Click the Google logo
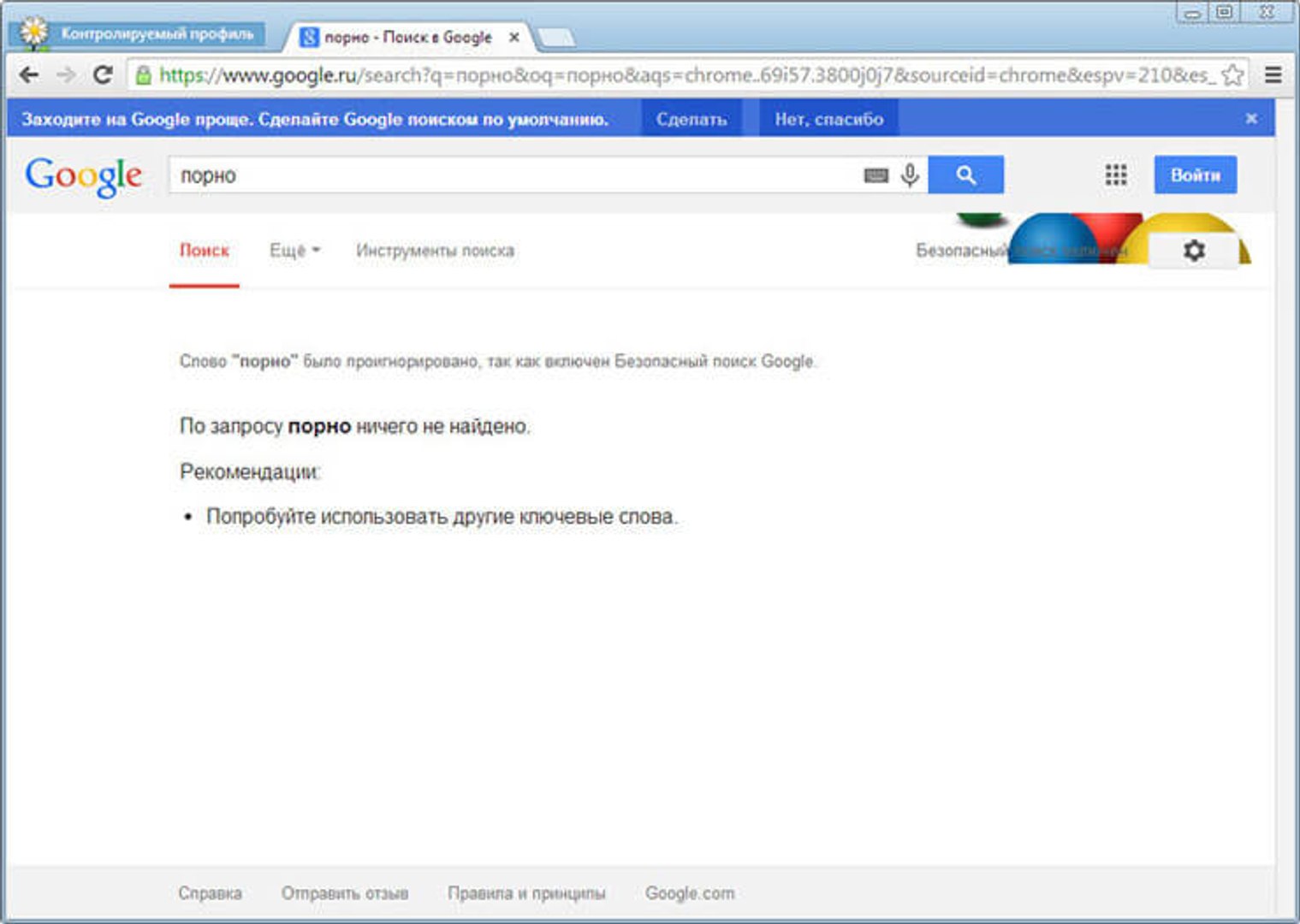 coord(84,176)
